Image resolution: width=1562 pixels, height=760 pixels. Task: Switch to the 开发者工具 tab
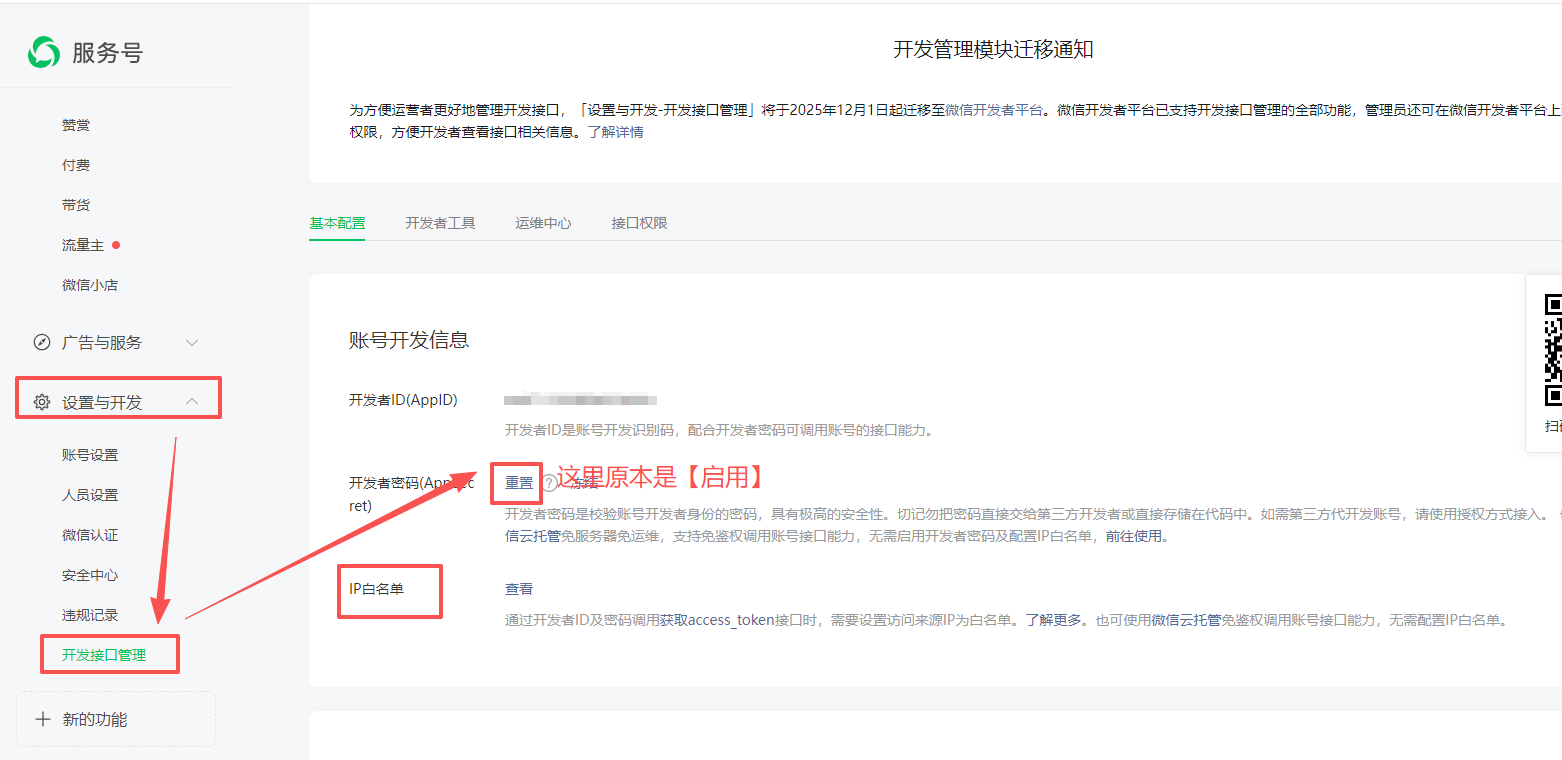(440, 223)
